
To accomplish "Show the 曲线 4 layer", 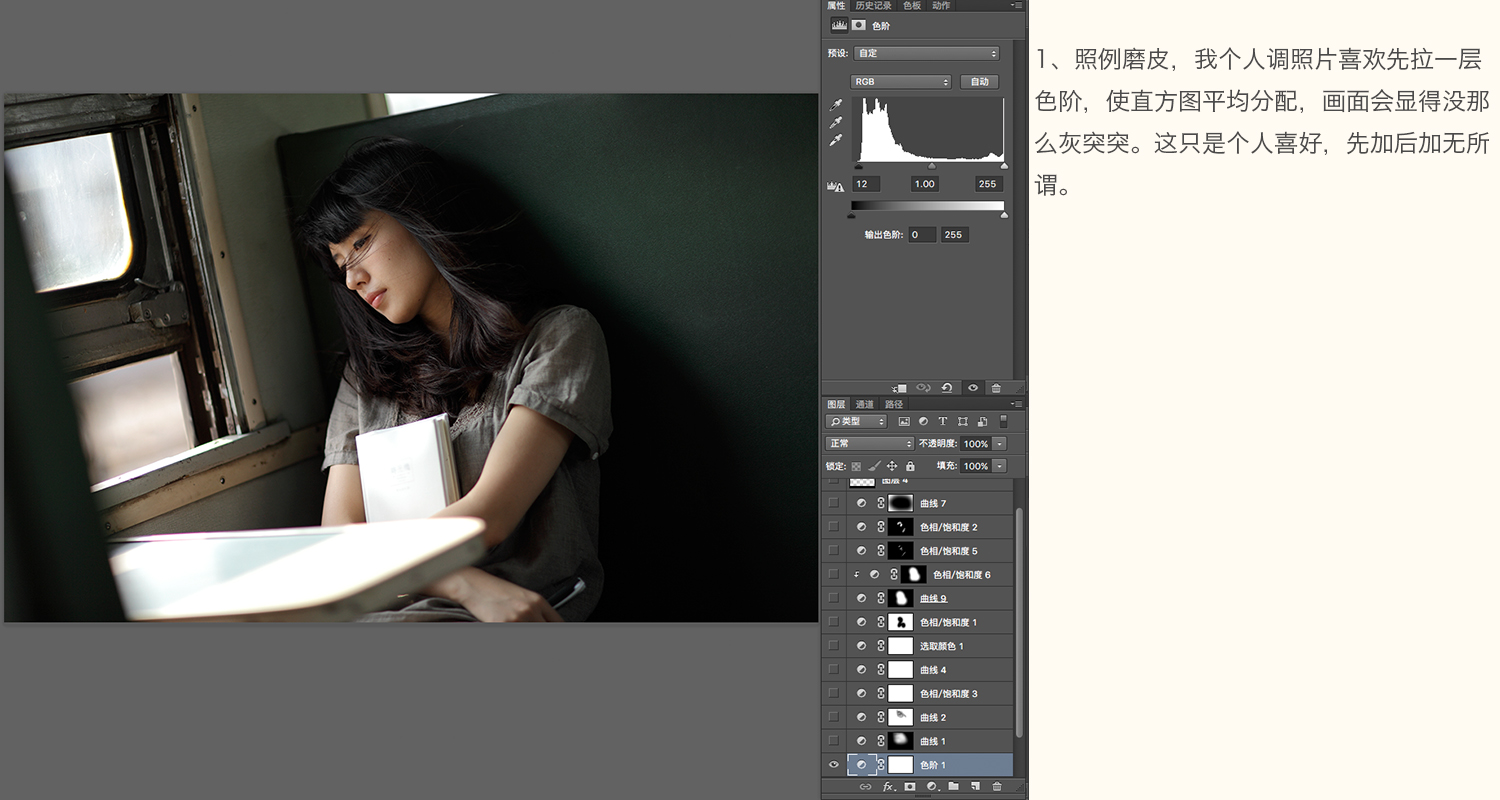I will tap(834, 670).
